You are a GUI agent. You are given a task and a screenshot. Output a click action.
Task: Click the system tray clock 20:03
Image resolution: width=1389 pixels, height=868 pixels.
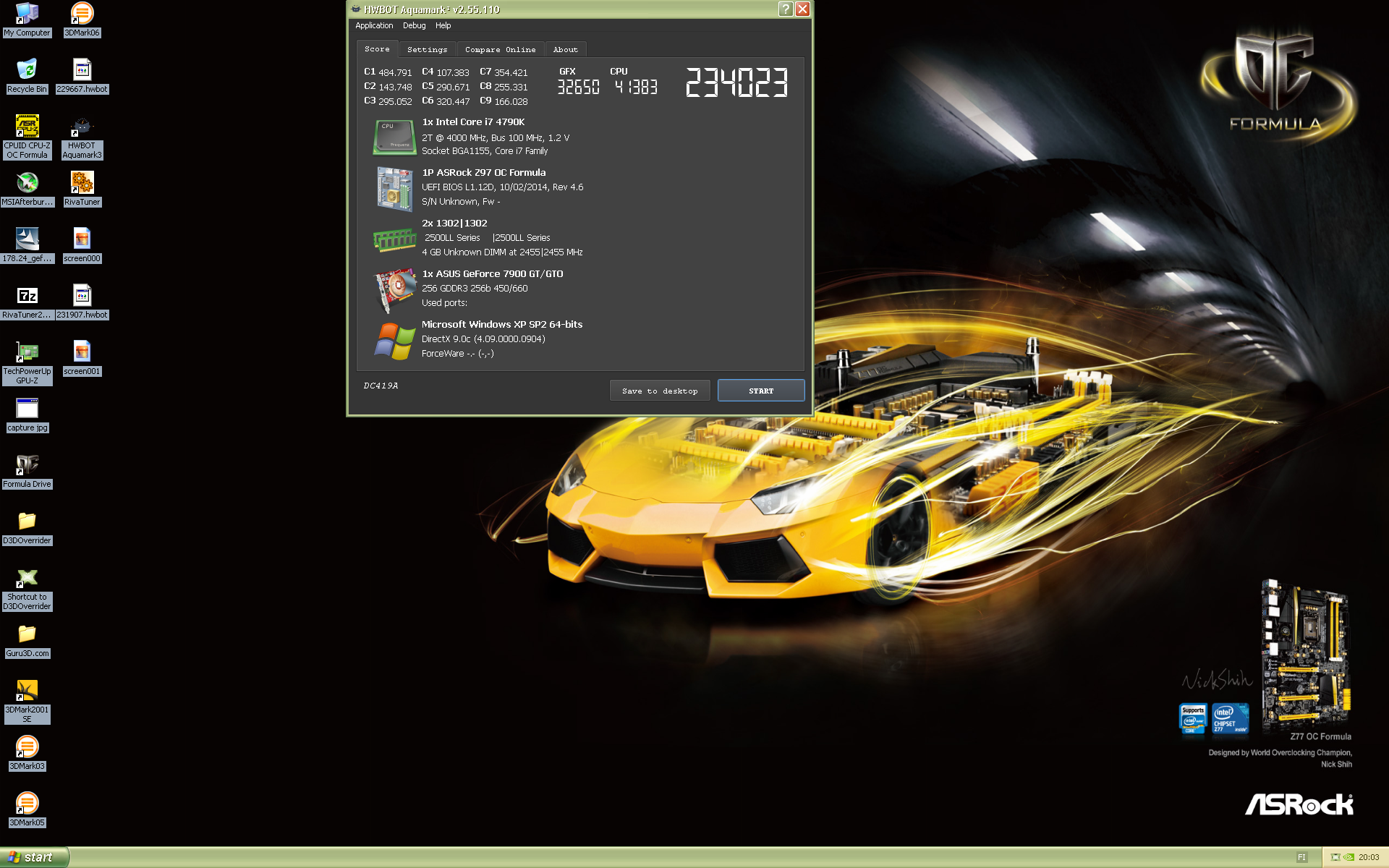(x=1369, y=857)
